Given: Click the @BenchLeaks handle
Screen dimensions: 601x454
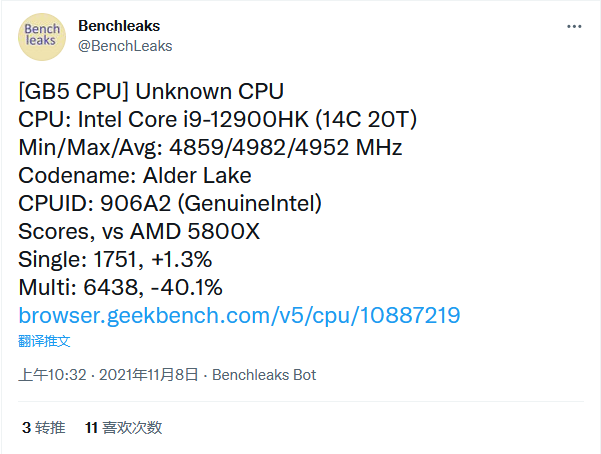Looking at the screenshot, I should [x=125, y=45].
